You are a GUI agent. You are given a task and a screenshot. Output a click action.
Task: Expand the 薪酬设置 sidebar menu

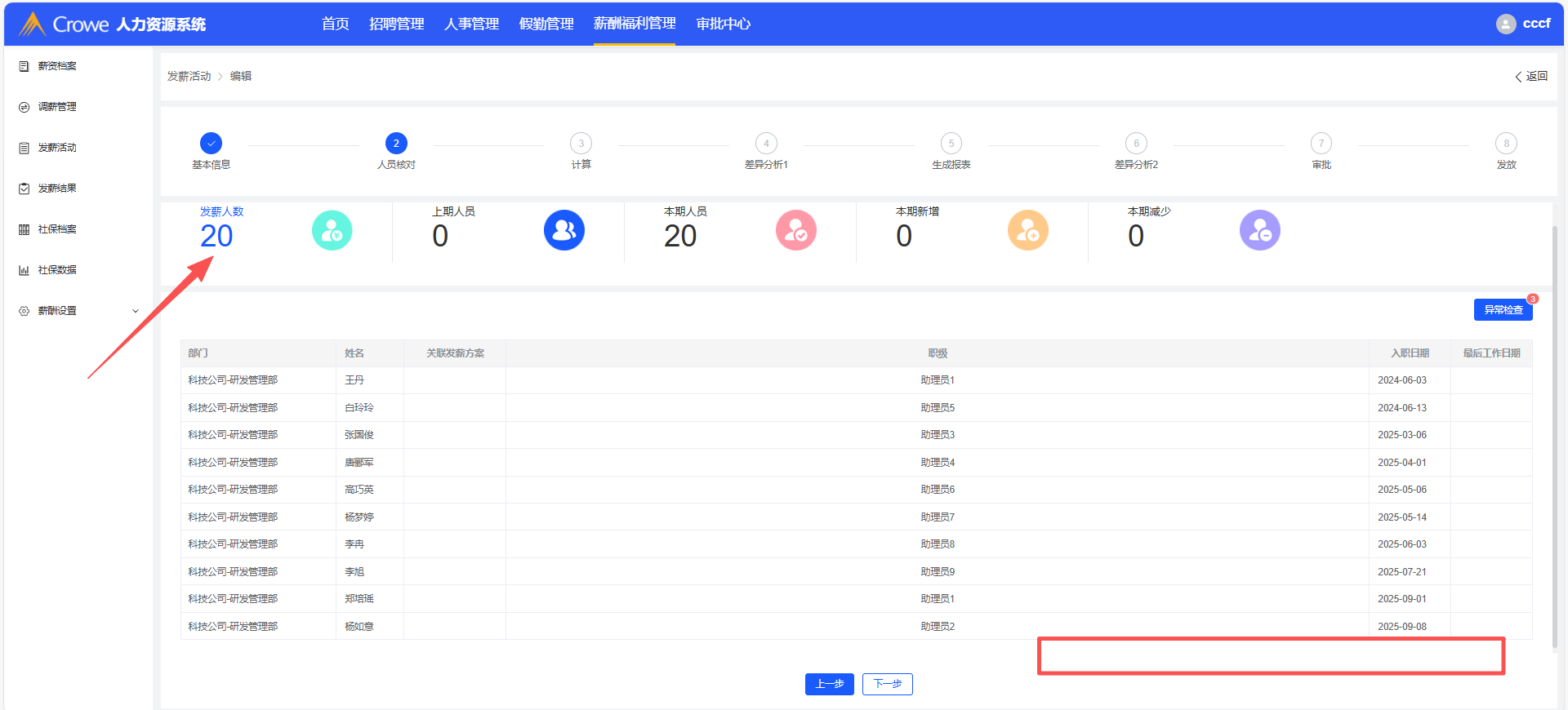coord(78,311)
